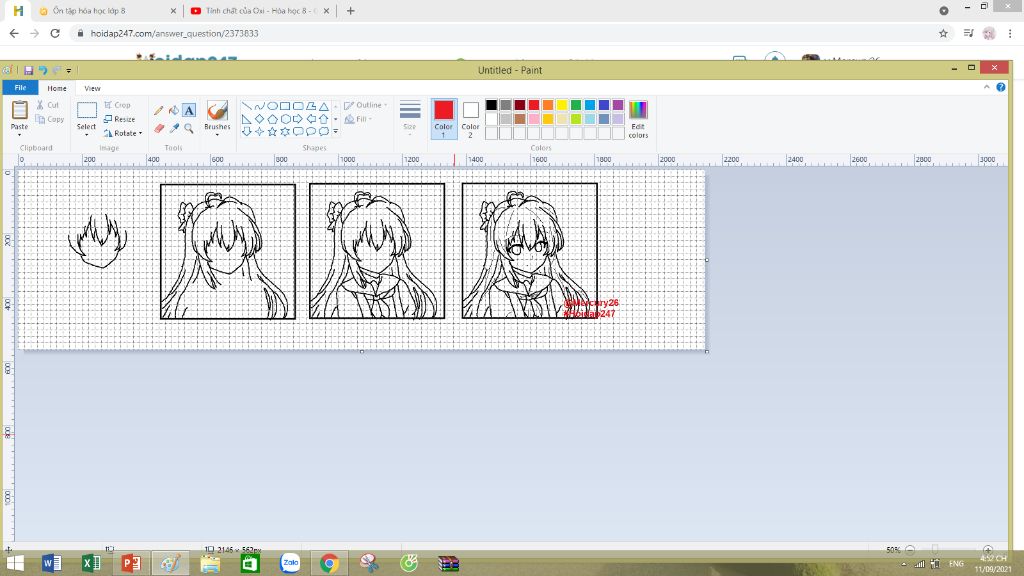Click the Crop button
Screen dimensions: 1024x576
pyautogui.click(x=118, y=105)
